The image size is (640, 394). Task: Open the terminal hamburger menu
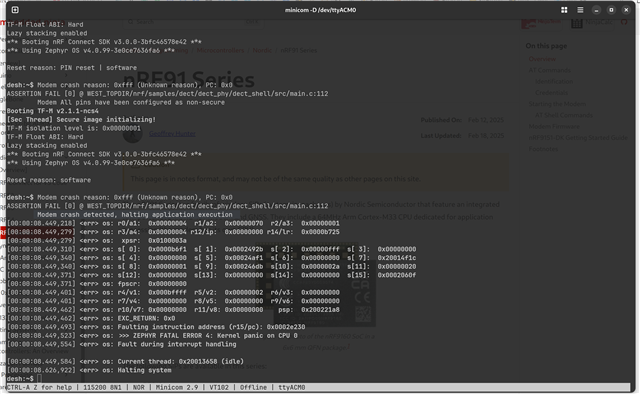[x=580, y=10]
